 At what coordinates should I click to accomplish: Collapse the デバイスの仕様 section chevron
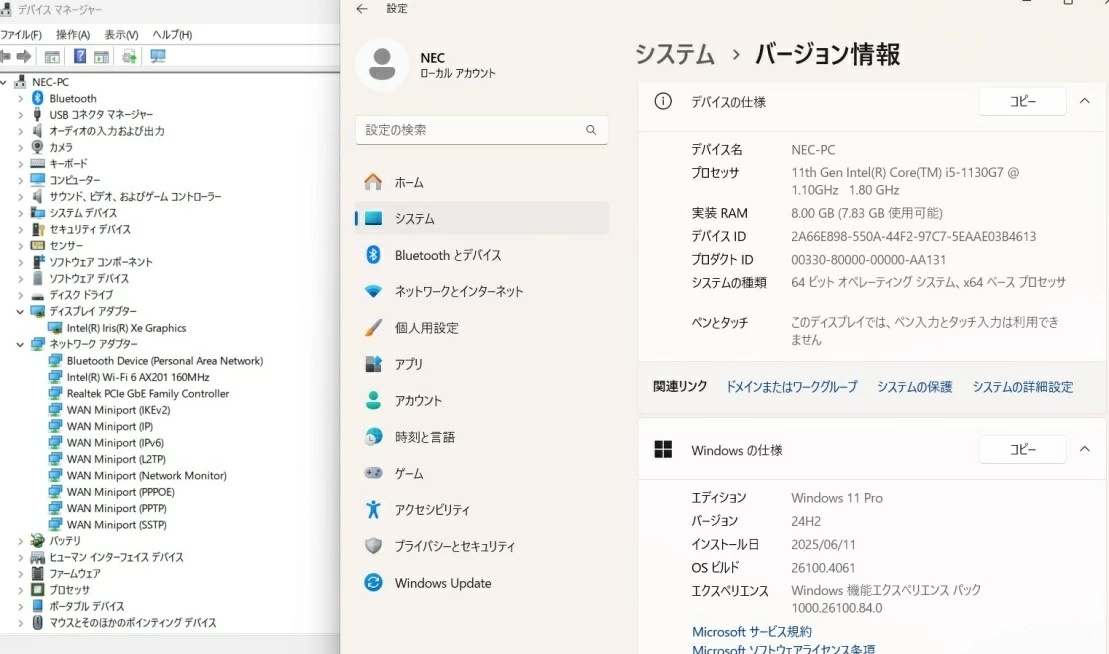click(1085, 100)
